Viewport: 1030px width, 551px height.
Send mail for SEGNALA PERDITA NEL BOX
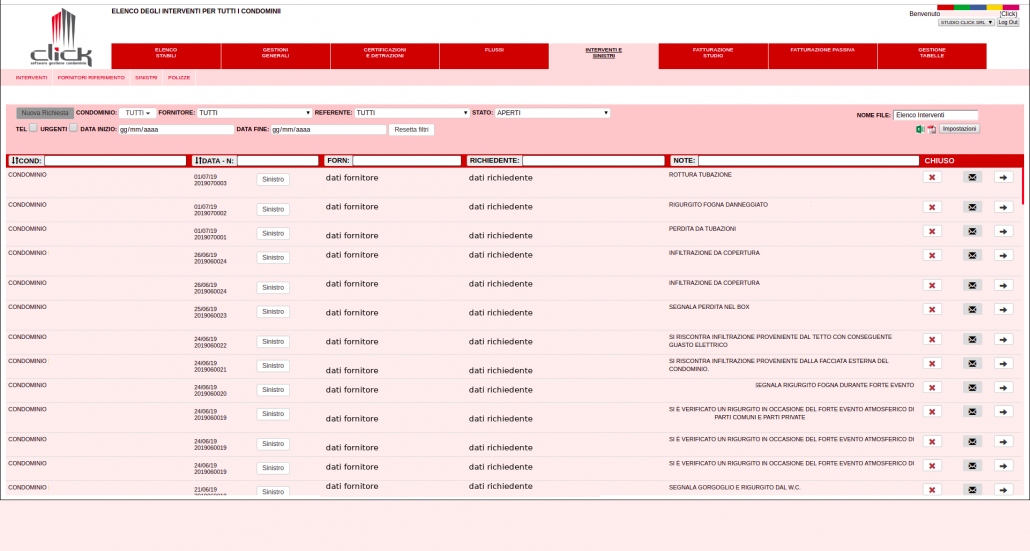click(x=972, y=309)
